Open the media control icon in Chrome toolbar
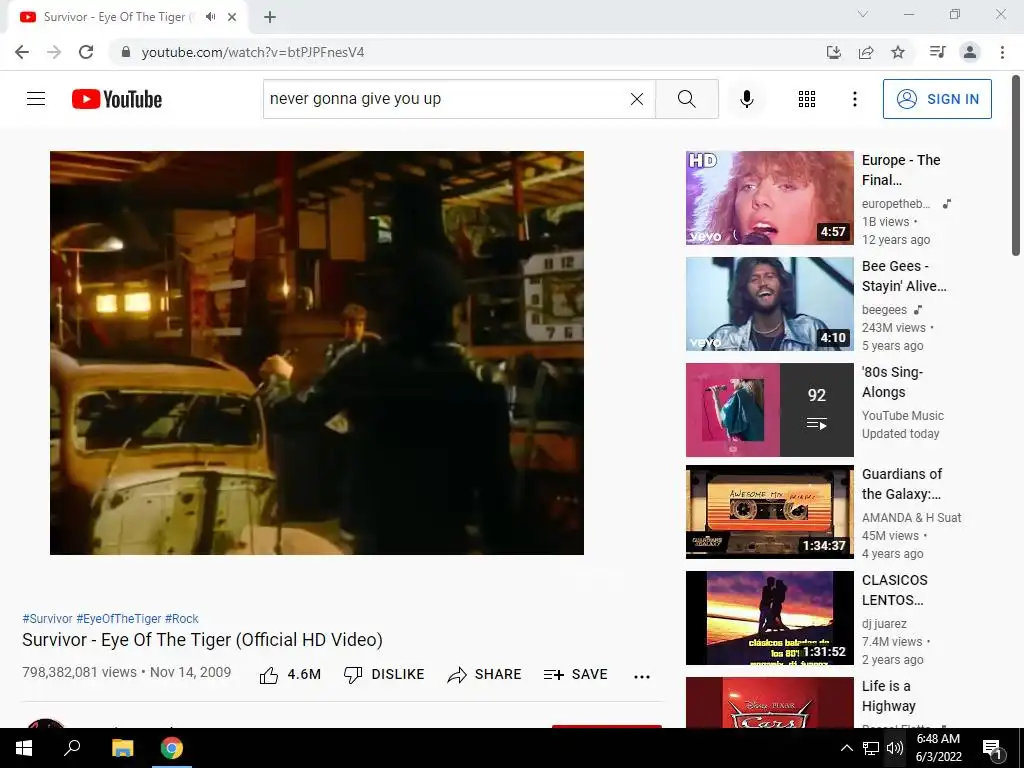The width and height of the screenshot is (1024, 768). [x=938, y=52]
